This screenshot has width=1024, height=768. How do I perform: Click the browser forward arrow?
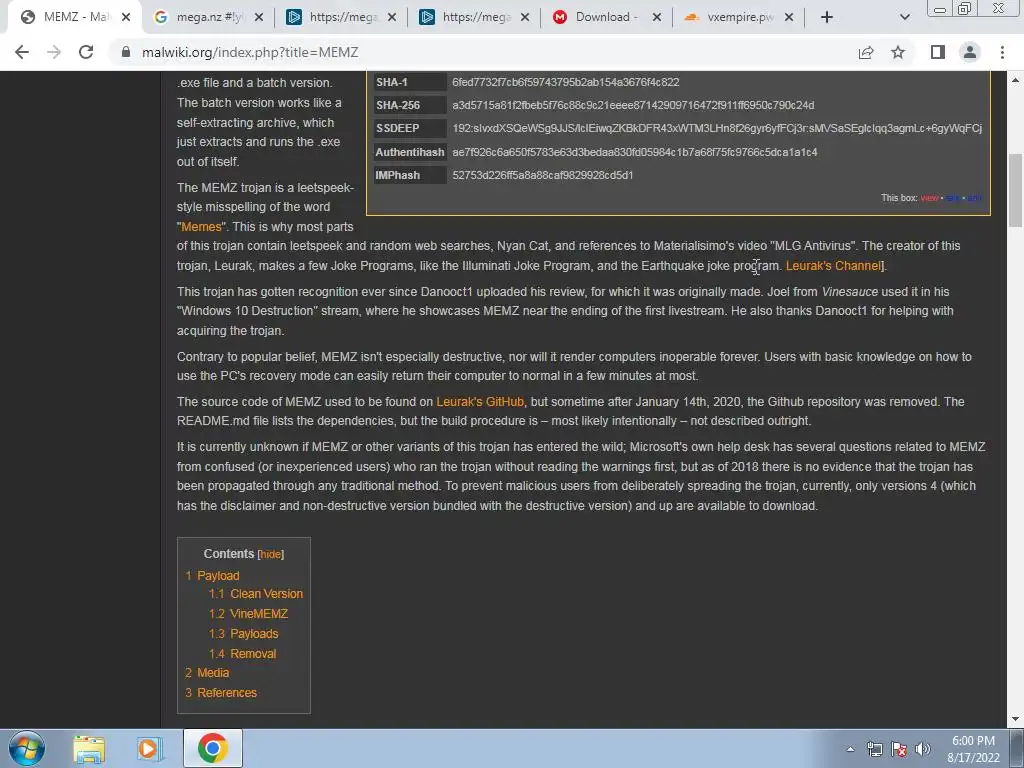(x=54, y=52)
